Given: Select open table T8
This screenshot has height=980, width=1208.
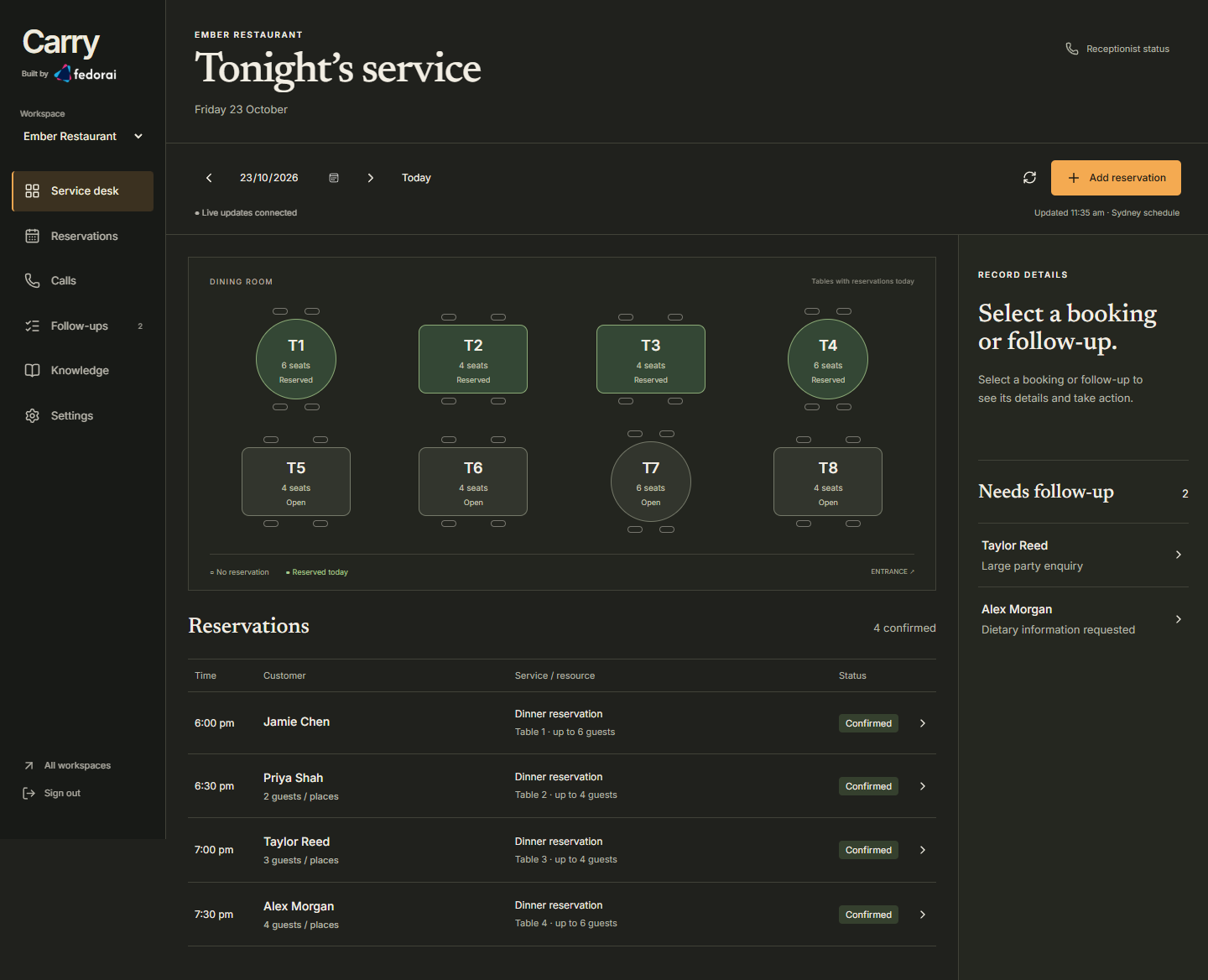Looking at the screenshot, I should [828, 482].
